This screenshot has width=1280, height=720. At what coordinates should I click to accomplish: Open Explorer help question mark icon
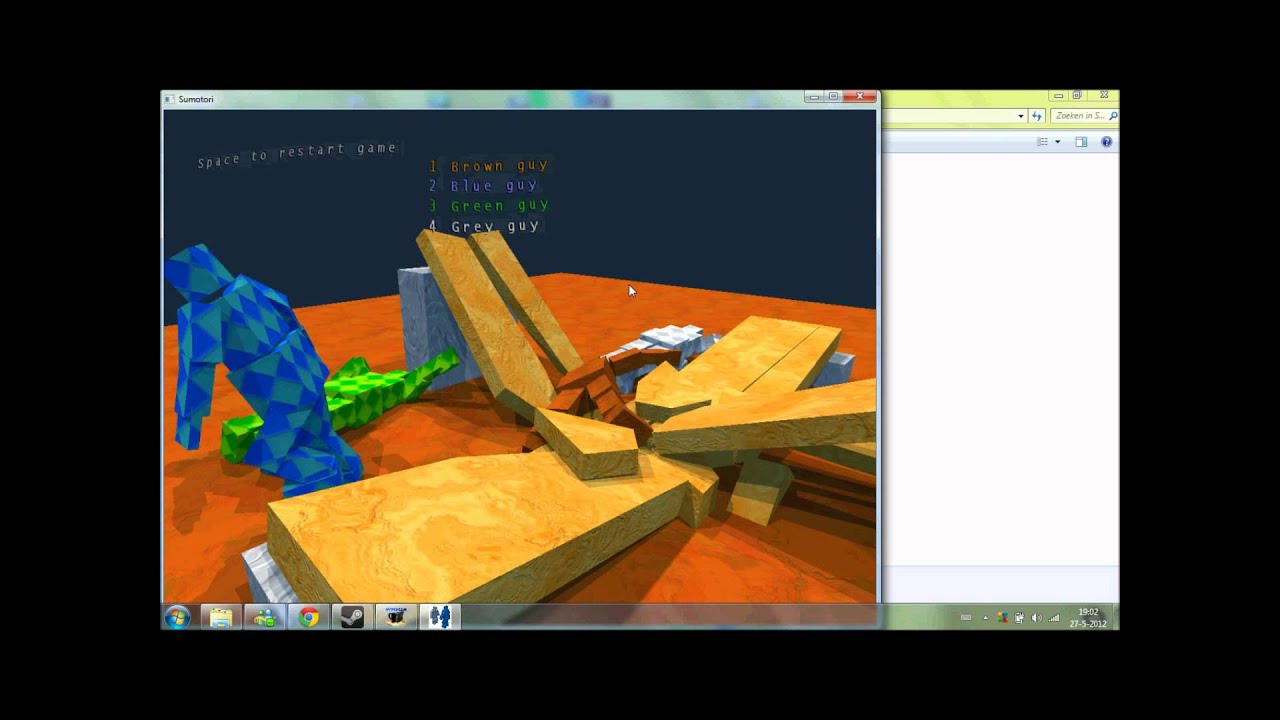pos(1107,142)
